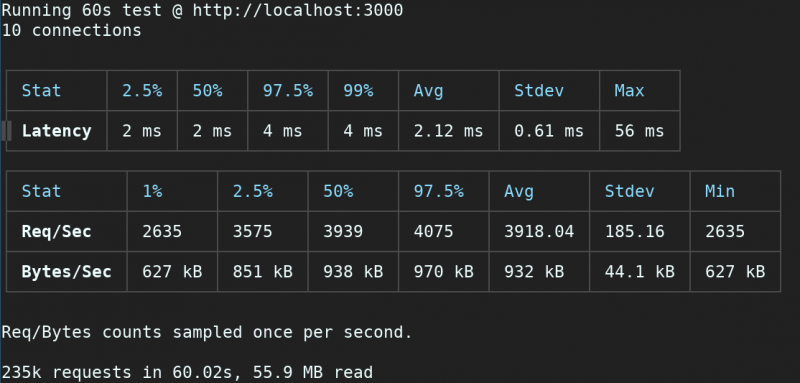The image size is (800, 383).
Task: Click the 3918.04 average requests value
Action: point(539,232)
